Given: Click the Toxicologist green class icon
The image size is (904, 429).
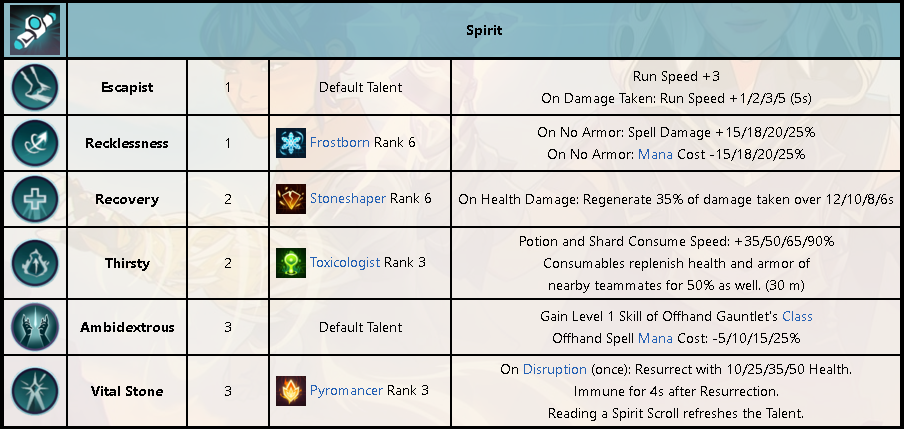Looking at the screenshot, I should (291, 263).
